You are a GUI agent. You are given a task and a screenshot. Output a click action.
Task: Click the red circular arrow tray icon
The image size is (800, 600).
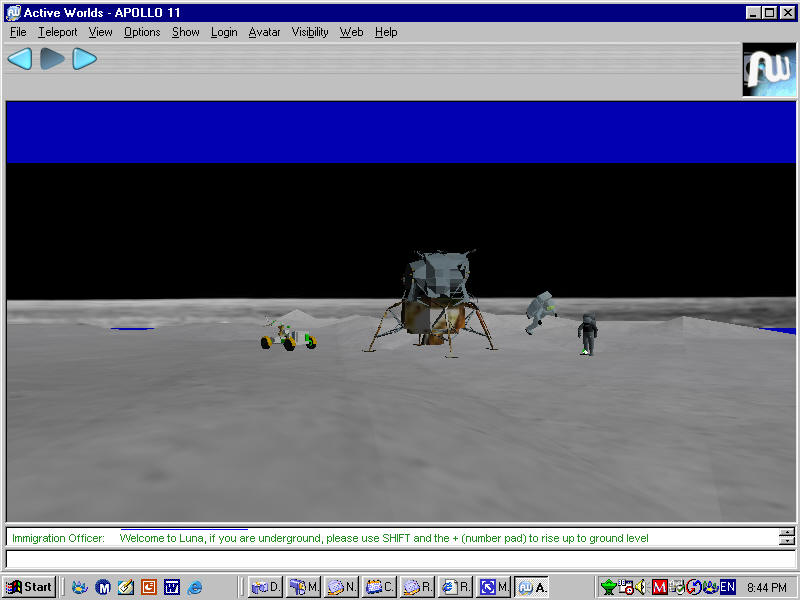694,587
